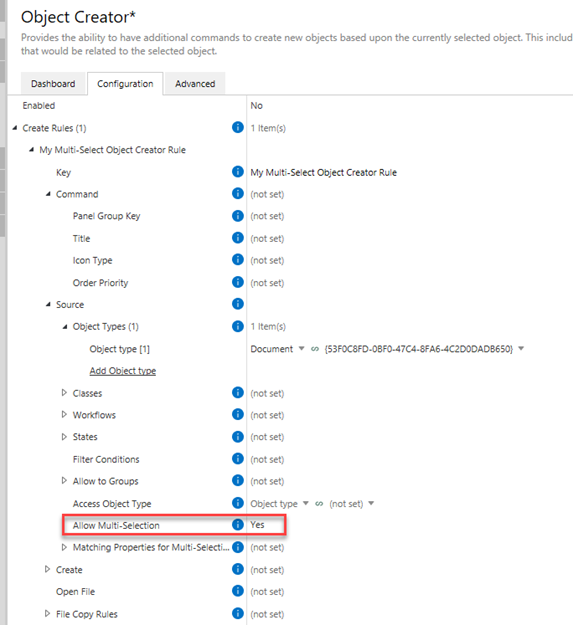Expand the Allow to Groups node
Viewport: 573px width, 625px height.
tap(64, 481)
